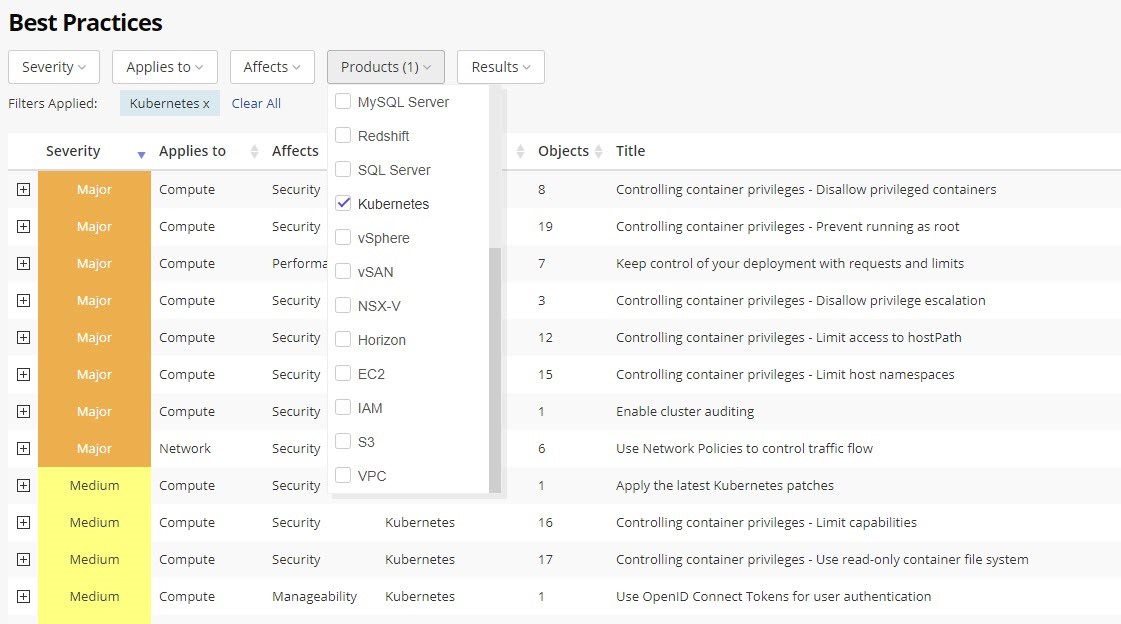1121x624 pixels.
Task: Tick the EC2 checkbox in product list
Action: click(x=343, y=373)
